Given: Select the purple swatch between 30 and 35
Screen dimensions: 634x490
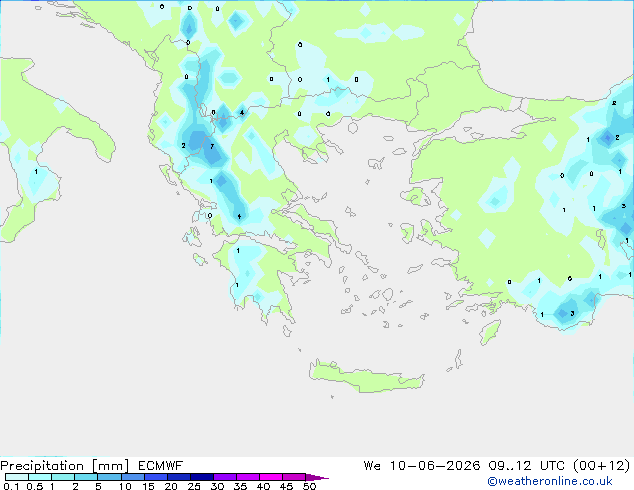Looking at the screenshot, I should tap(225, 477).
